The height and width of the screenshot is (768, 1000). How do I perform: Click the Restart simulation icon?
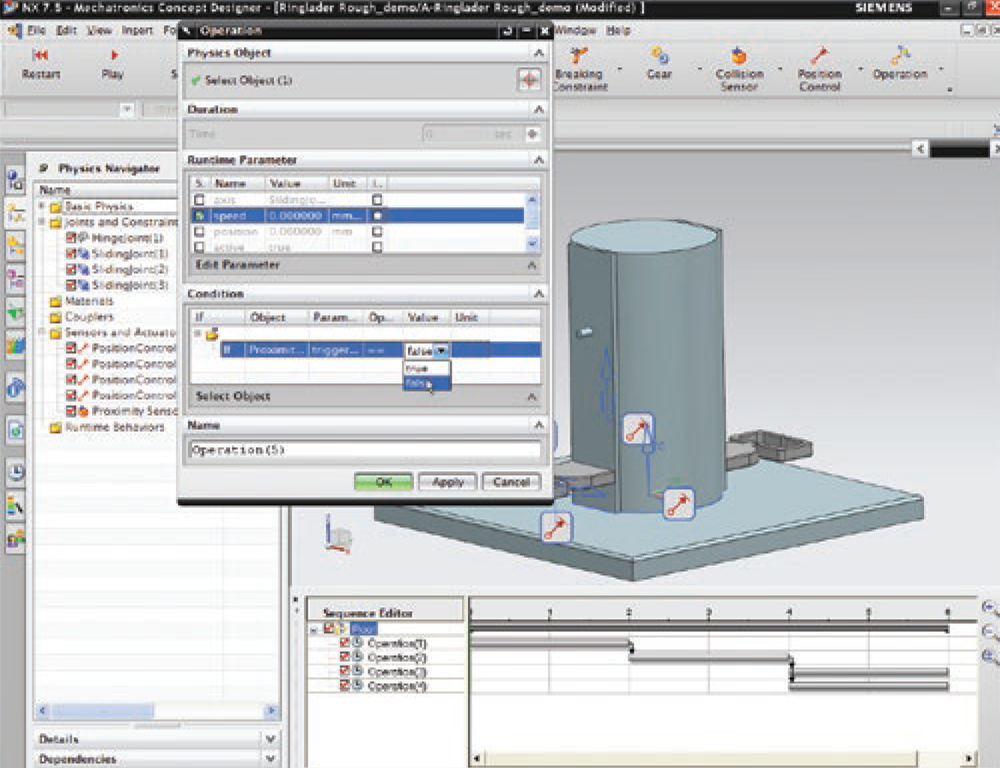pos(40,56)
